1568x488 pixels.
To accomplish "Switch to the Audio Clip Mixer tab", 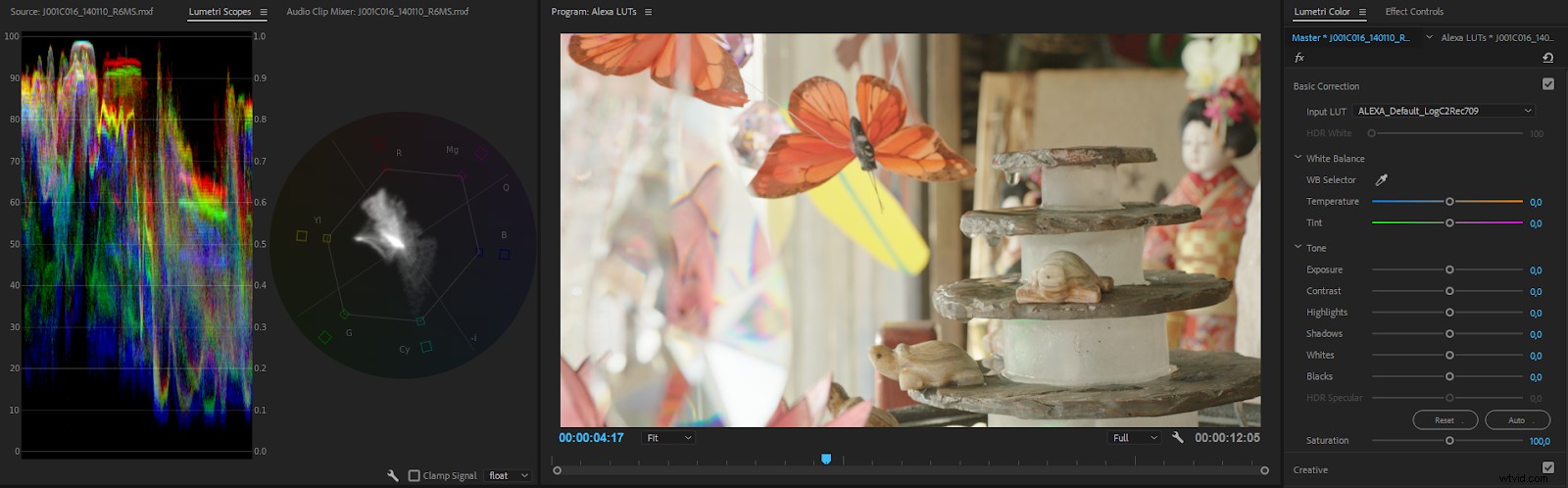I will coord(377,12).
